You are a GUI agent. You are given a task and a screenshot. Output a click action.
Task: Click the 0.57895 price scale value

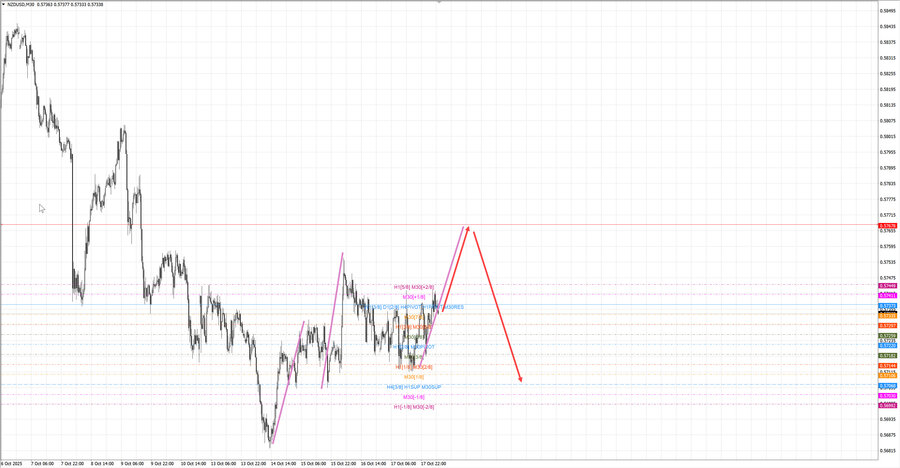[888, 168]
